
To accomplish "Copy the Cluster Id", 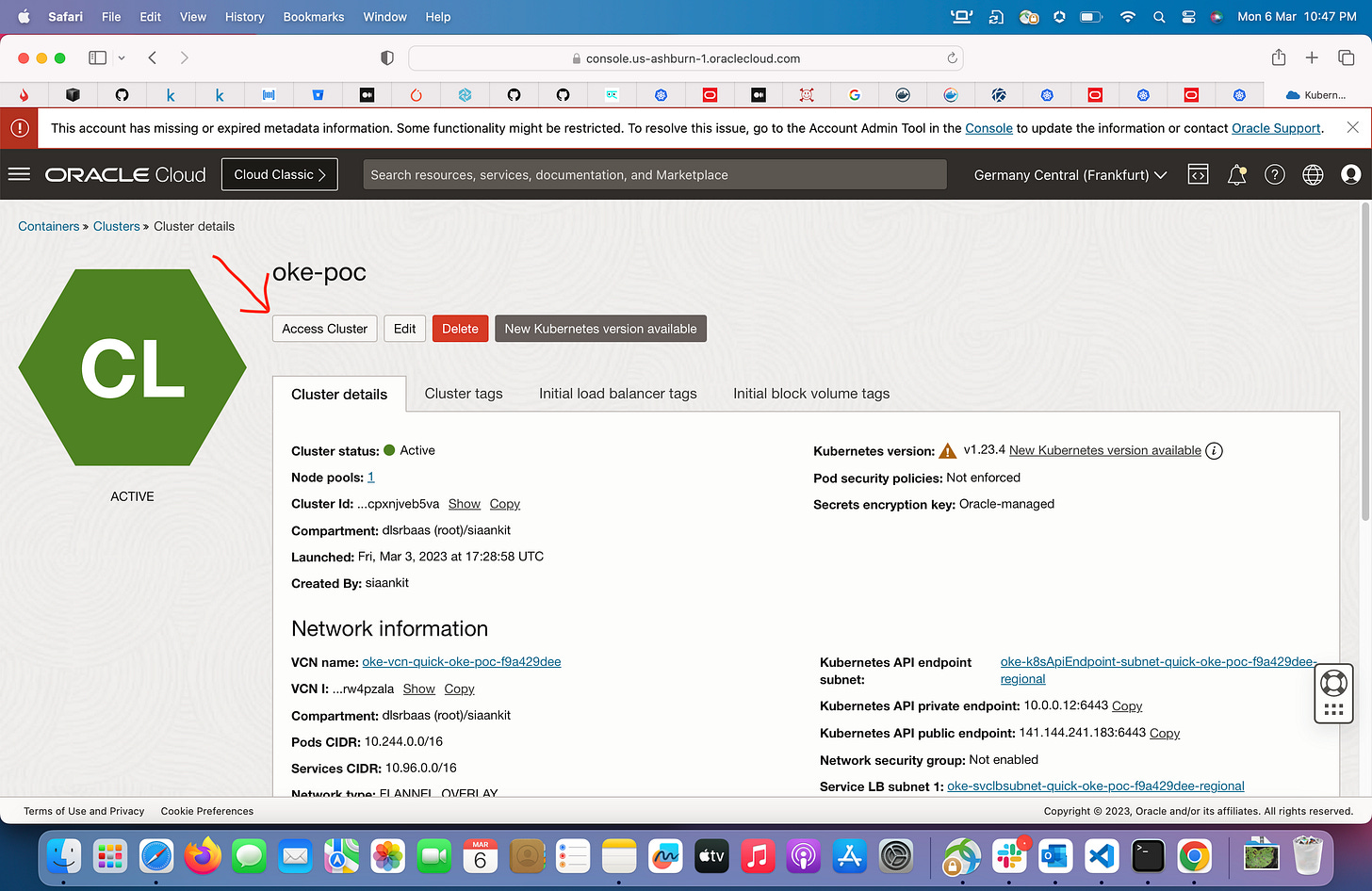I will pos(505,504).
